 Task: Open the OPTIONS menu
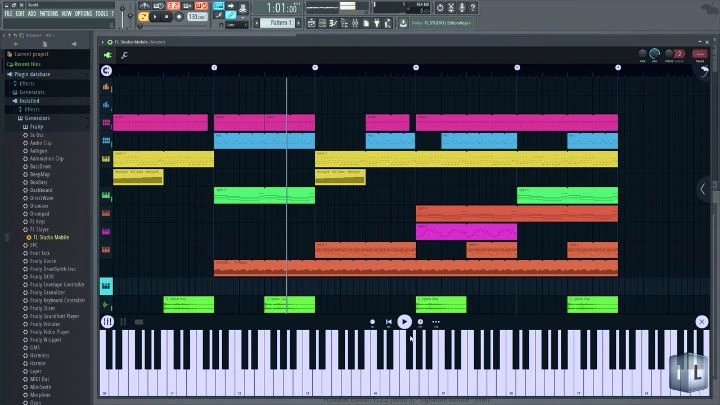pos(83,14)
